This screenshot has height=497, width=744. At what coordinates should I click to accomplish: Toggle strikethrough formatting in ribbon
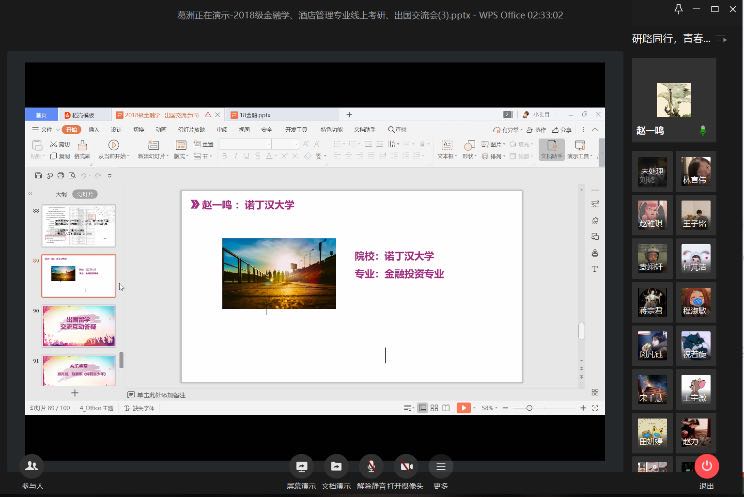pyautogui.click(x=258, y=156)
